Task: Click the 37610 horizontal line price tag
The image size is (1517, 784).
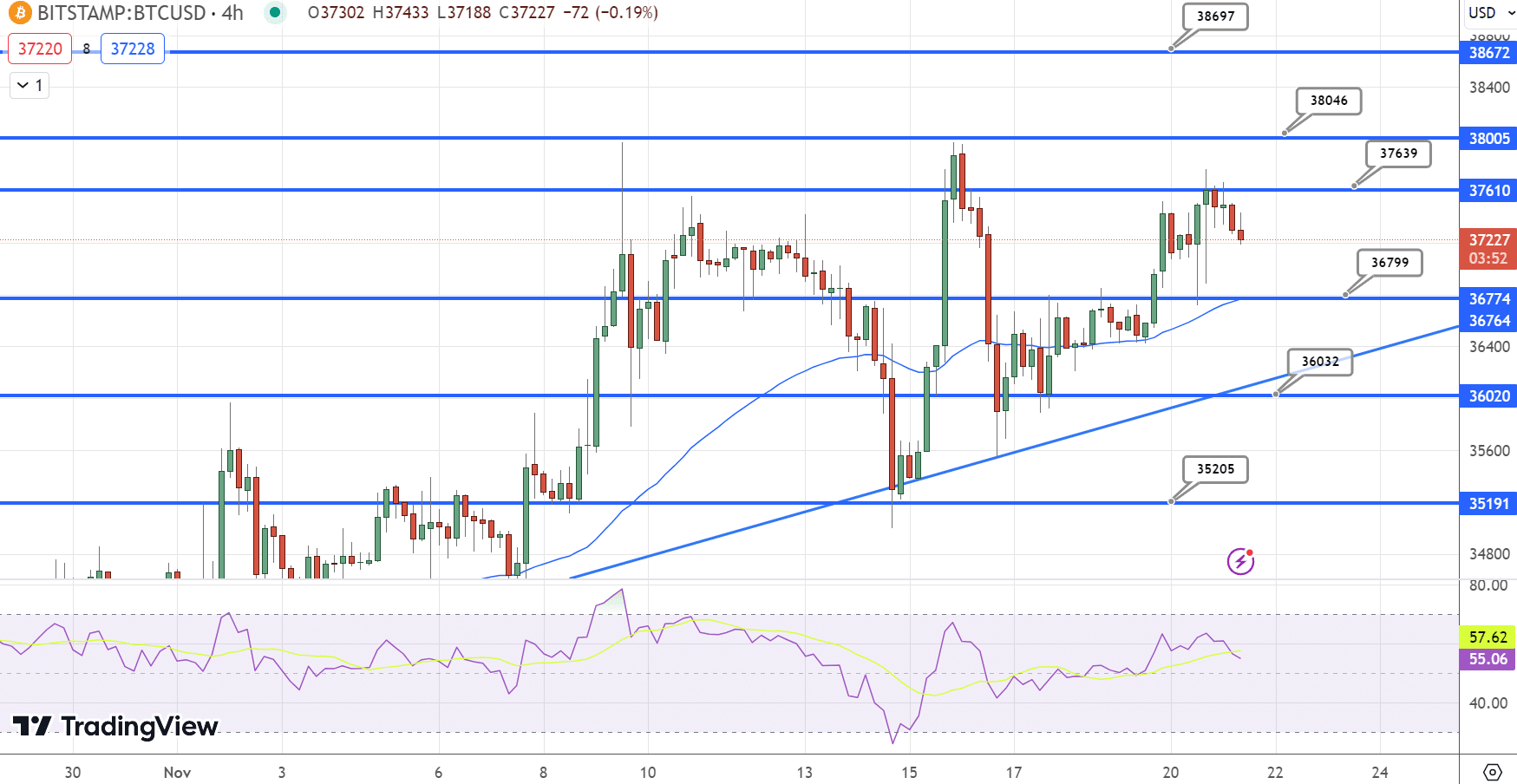Action: pos(1488,191)
